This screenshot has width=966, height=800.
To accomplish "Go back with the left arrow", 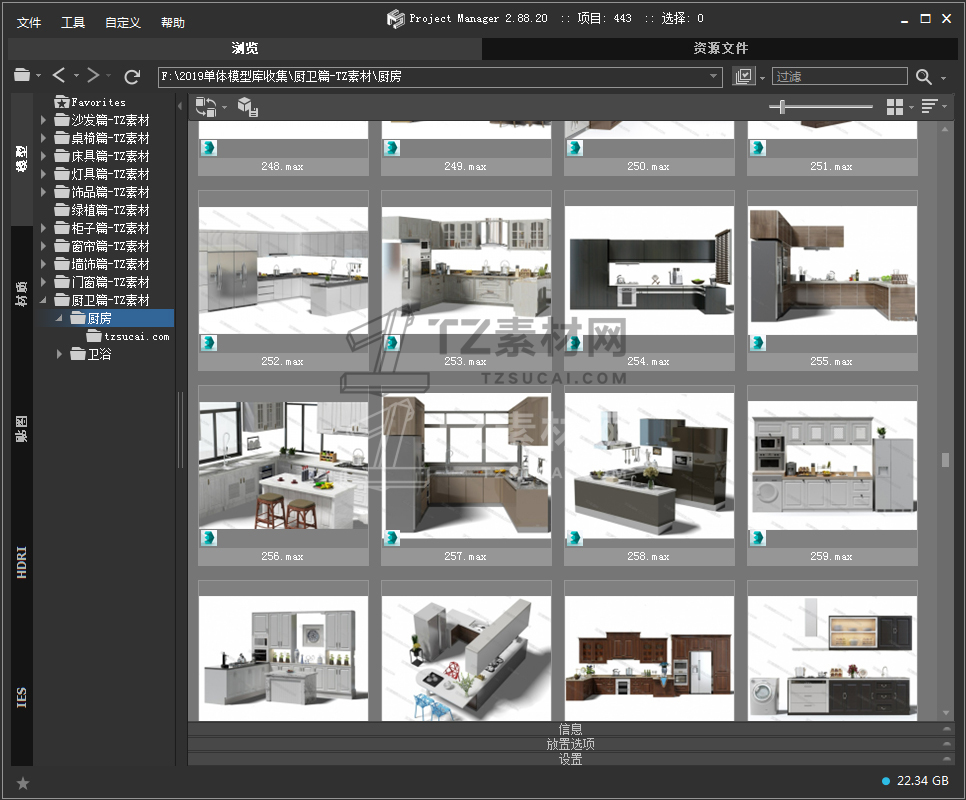I will [59, 76].
